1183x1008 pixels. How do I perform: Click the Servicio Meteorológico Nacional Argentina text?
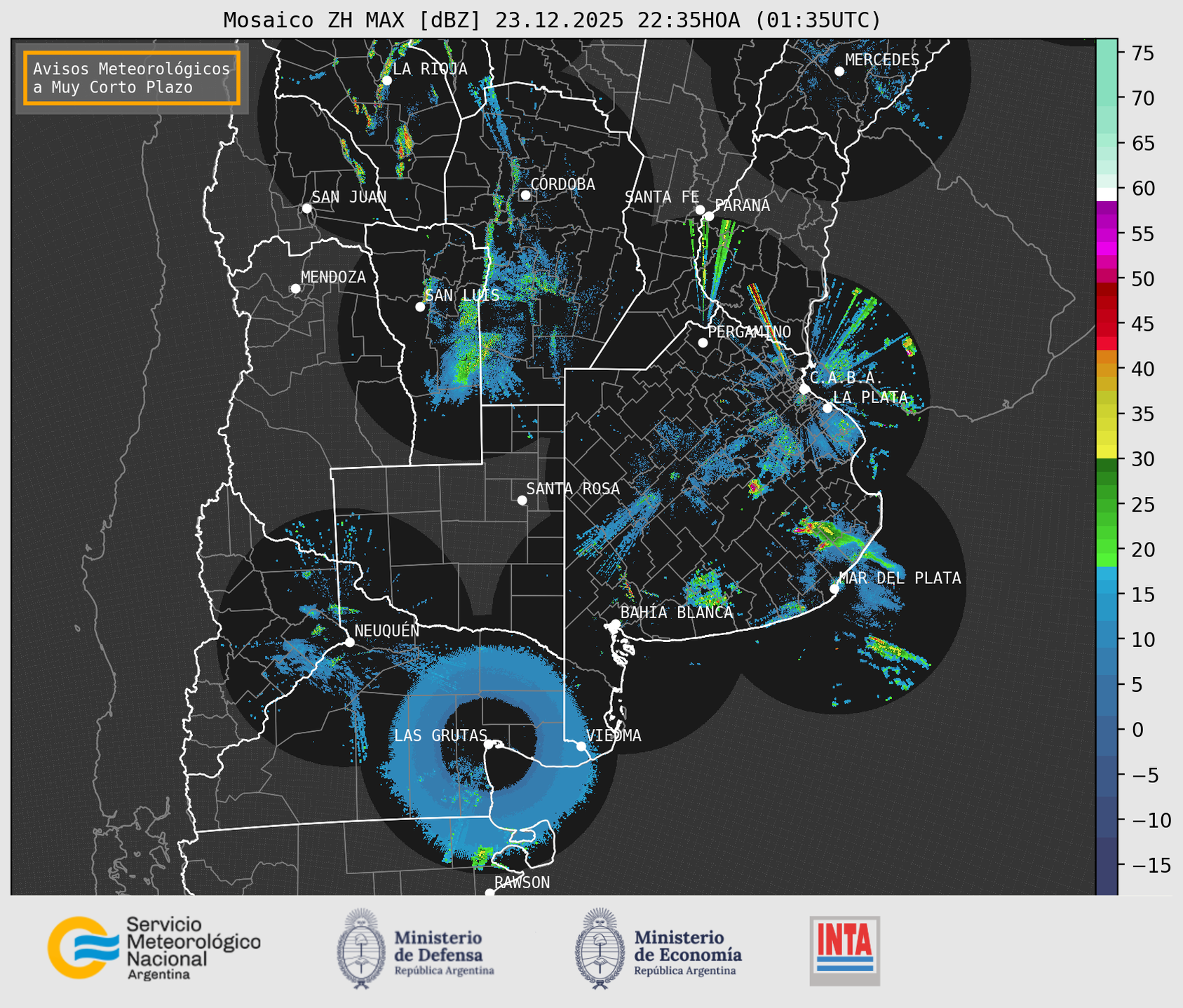193,948
